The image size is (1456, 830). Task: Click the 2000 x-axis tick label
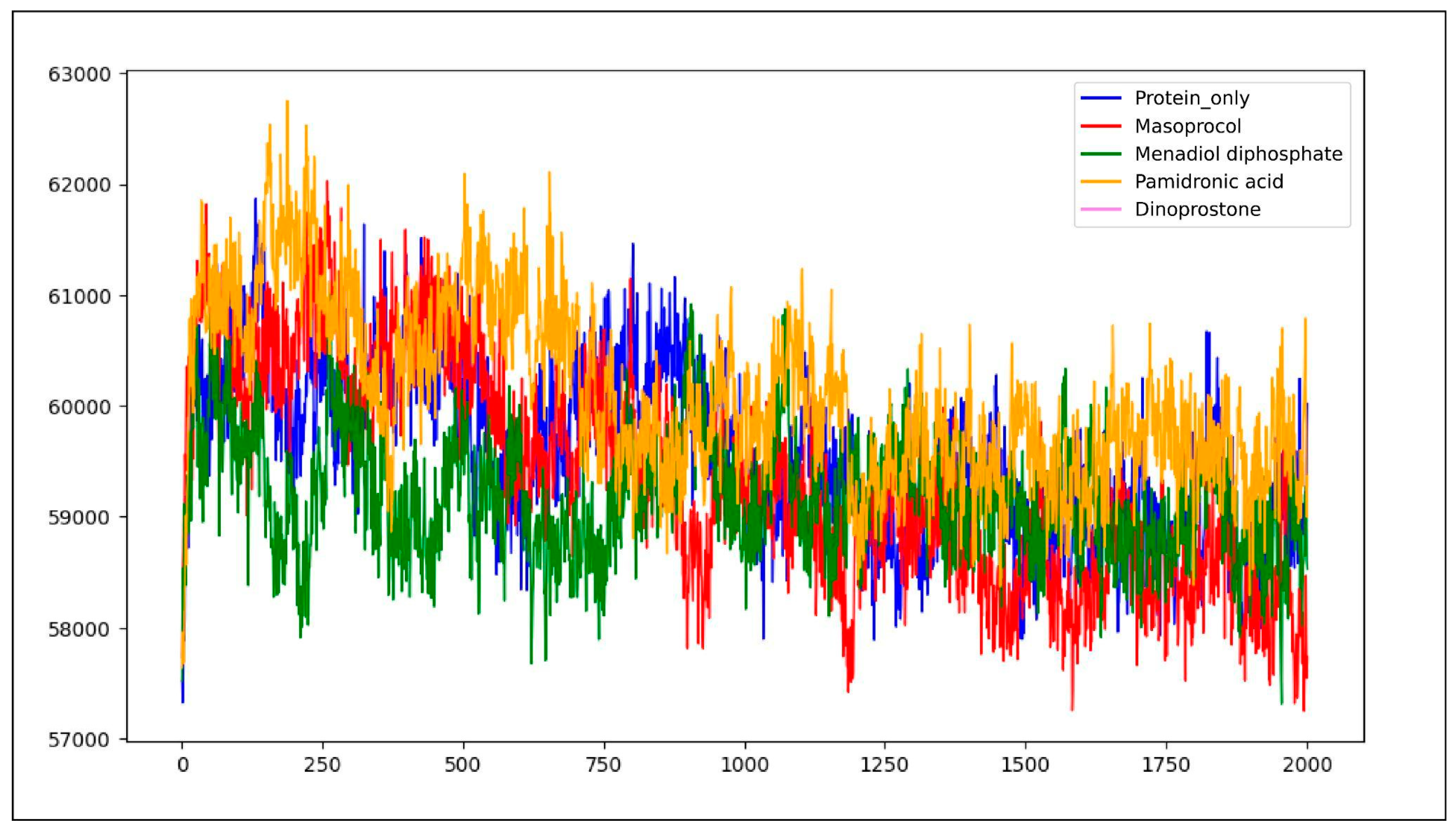(x=1307, y=765)
